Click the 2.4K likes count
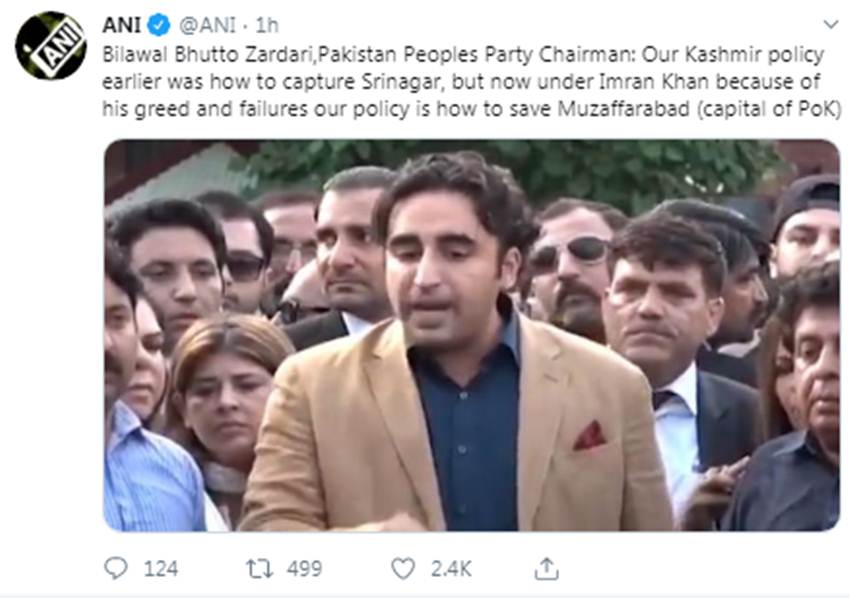This screenshot has width=850, height=598. coord(451,569)
